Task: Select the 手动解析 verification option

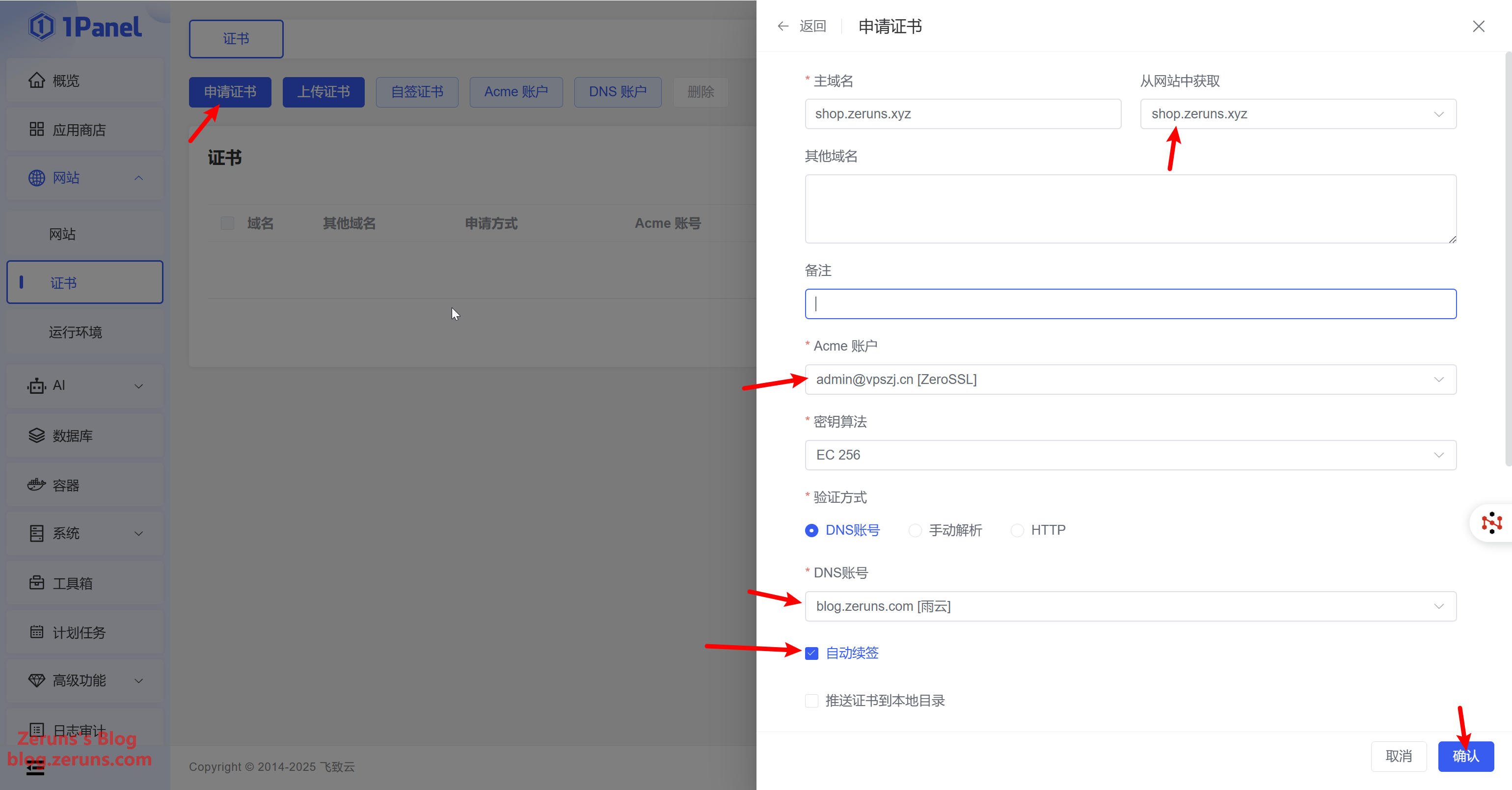Action: click(x=915, y=531)
